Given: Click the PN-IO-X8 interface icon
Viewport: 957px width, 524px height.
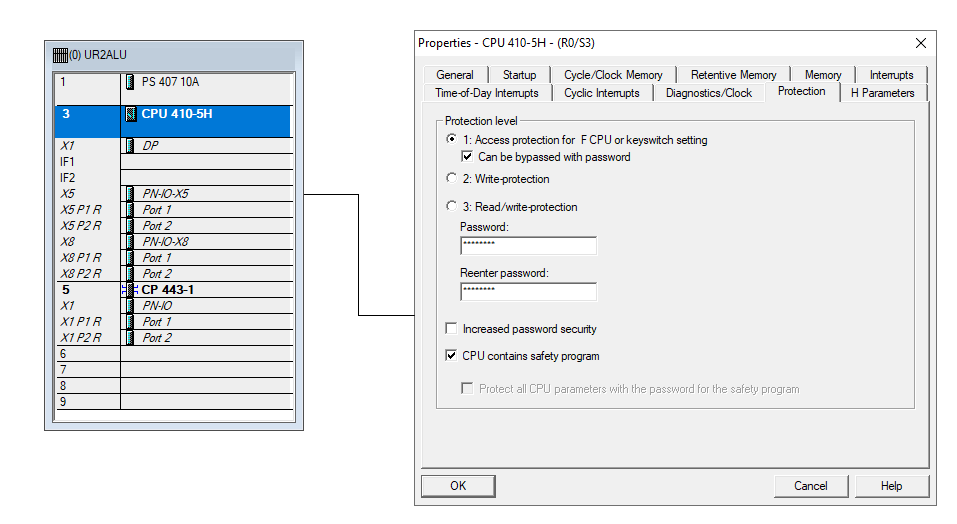Looking at the screenshot, I should click(x=130, y=242).
